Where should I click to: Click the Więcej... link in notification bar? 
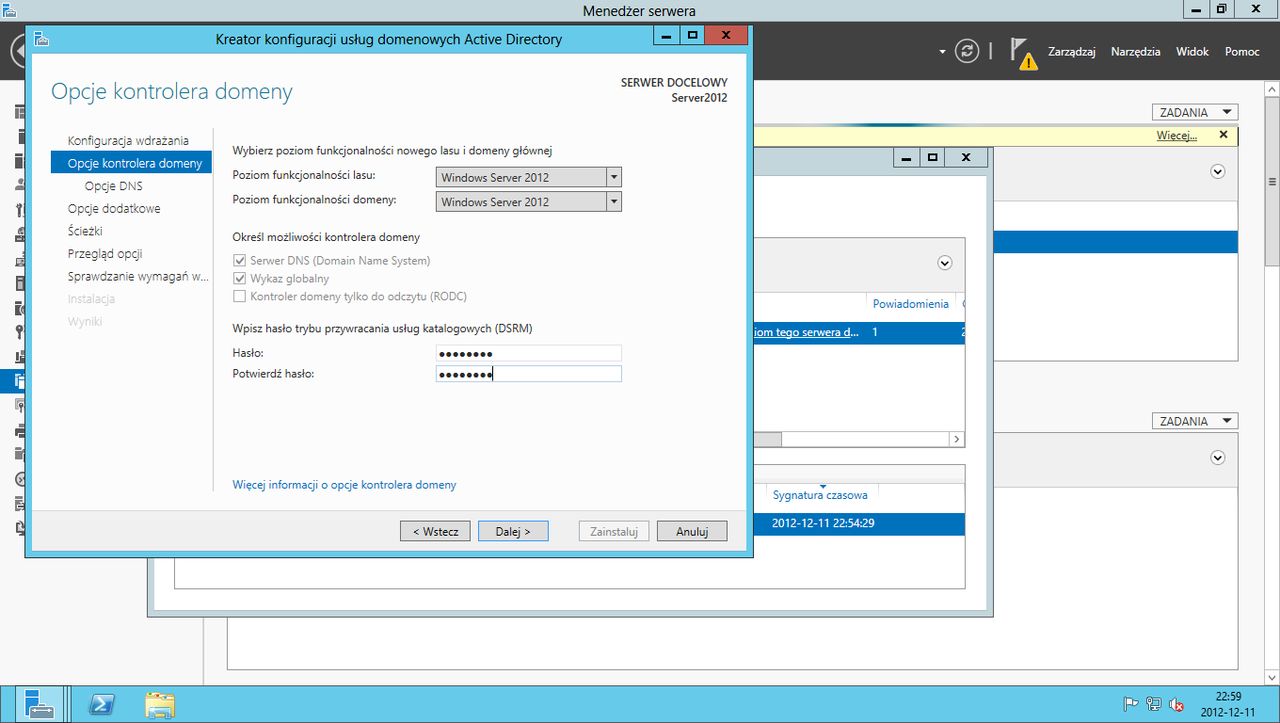point(1177,136)
